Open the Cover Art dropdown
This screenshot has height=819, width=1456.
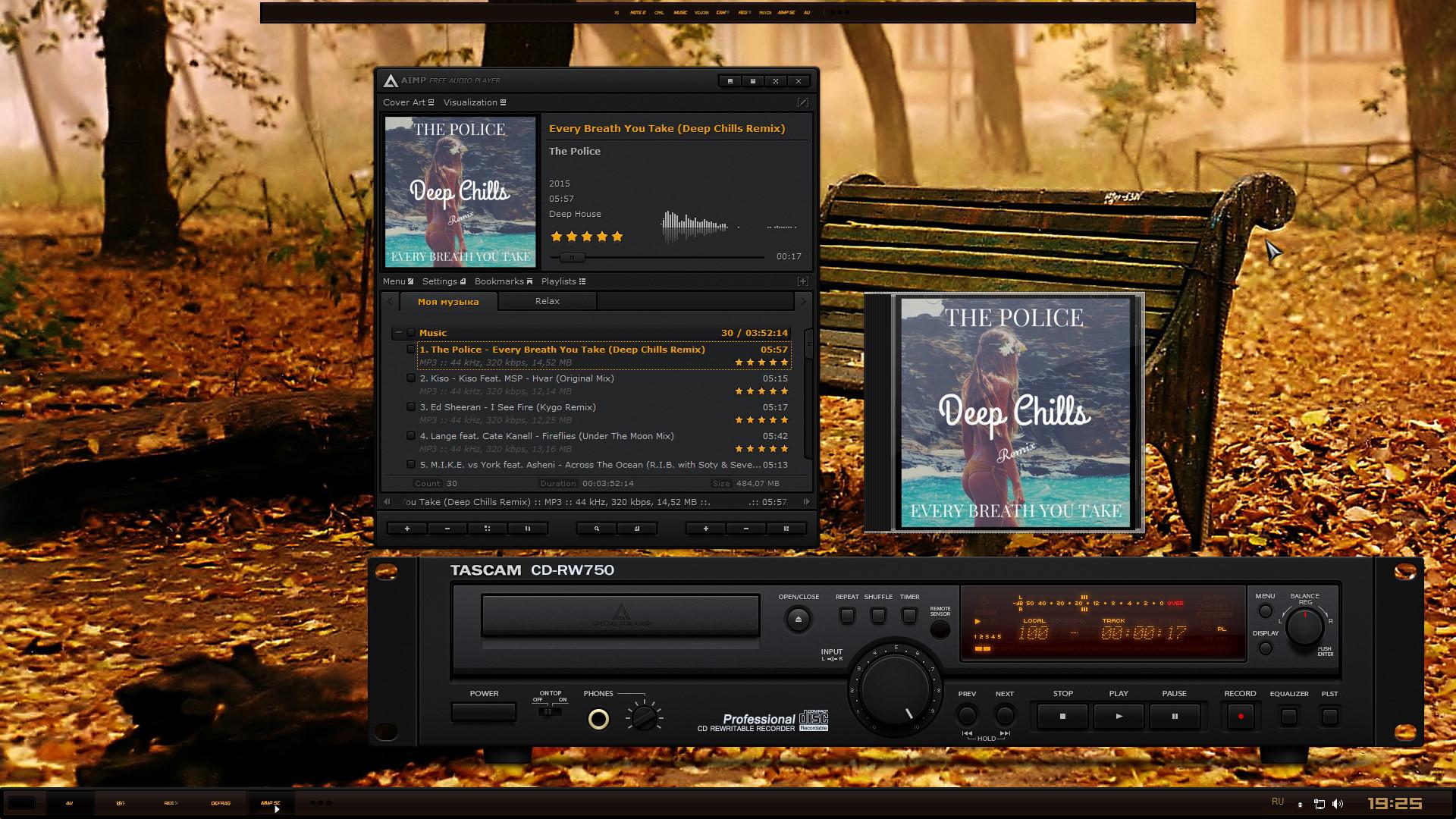click(x=408, y=102)
